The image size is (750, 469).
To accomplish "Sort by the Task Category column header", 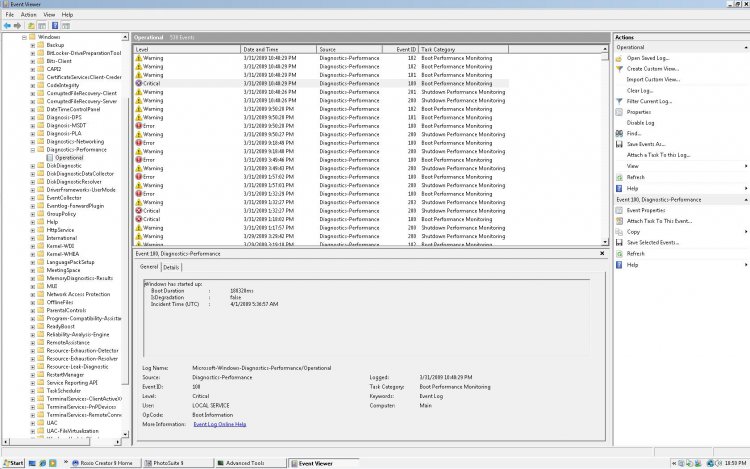I will point(463,49).
